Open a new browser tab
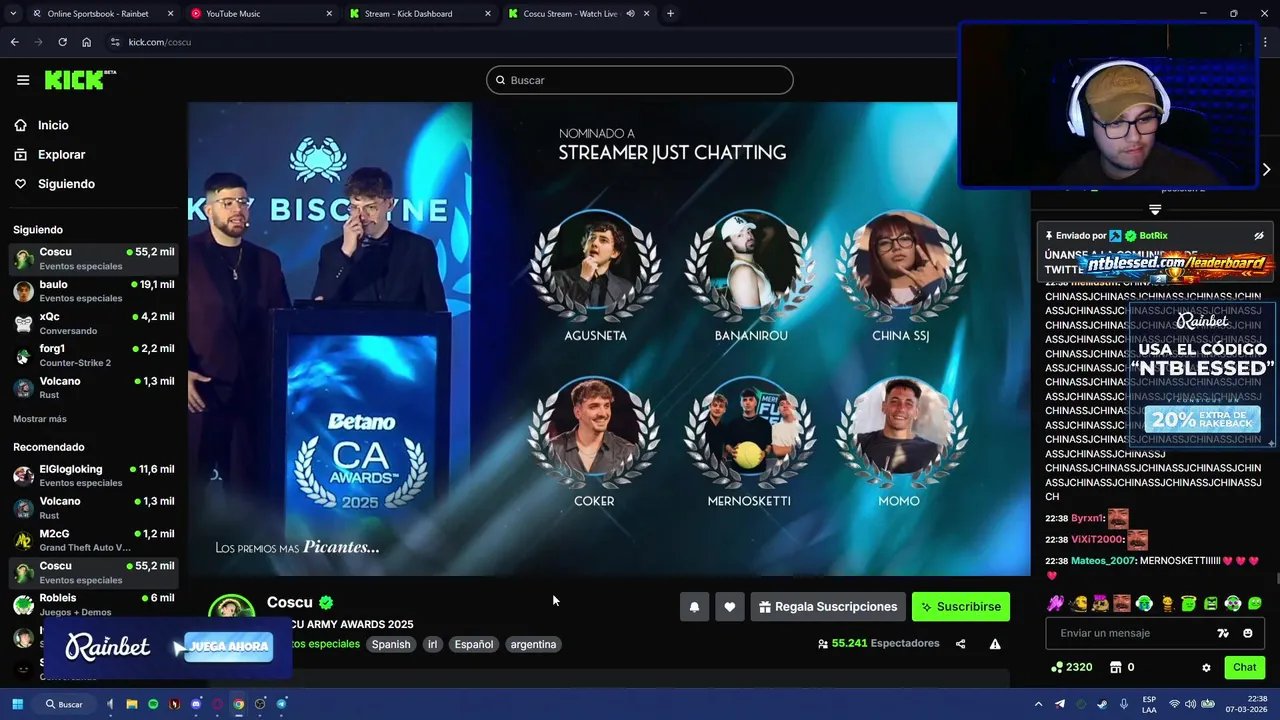The width and height of the screenshot is (1280, 720). click(670, 14)
